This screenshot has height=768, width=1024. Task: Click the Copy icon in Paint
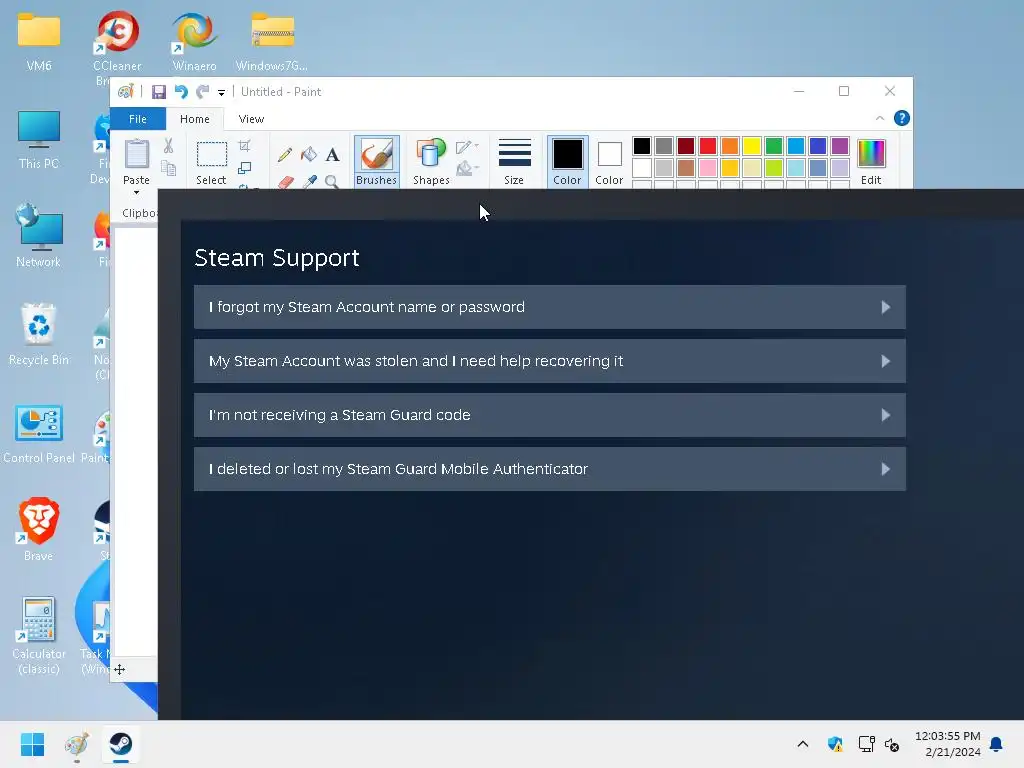pos(168,168)
